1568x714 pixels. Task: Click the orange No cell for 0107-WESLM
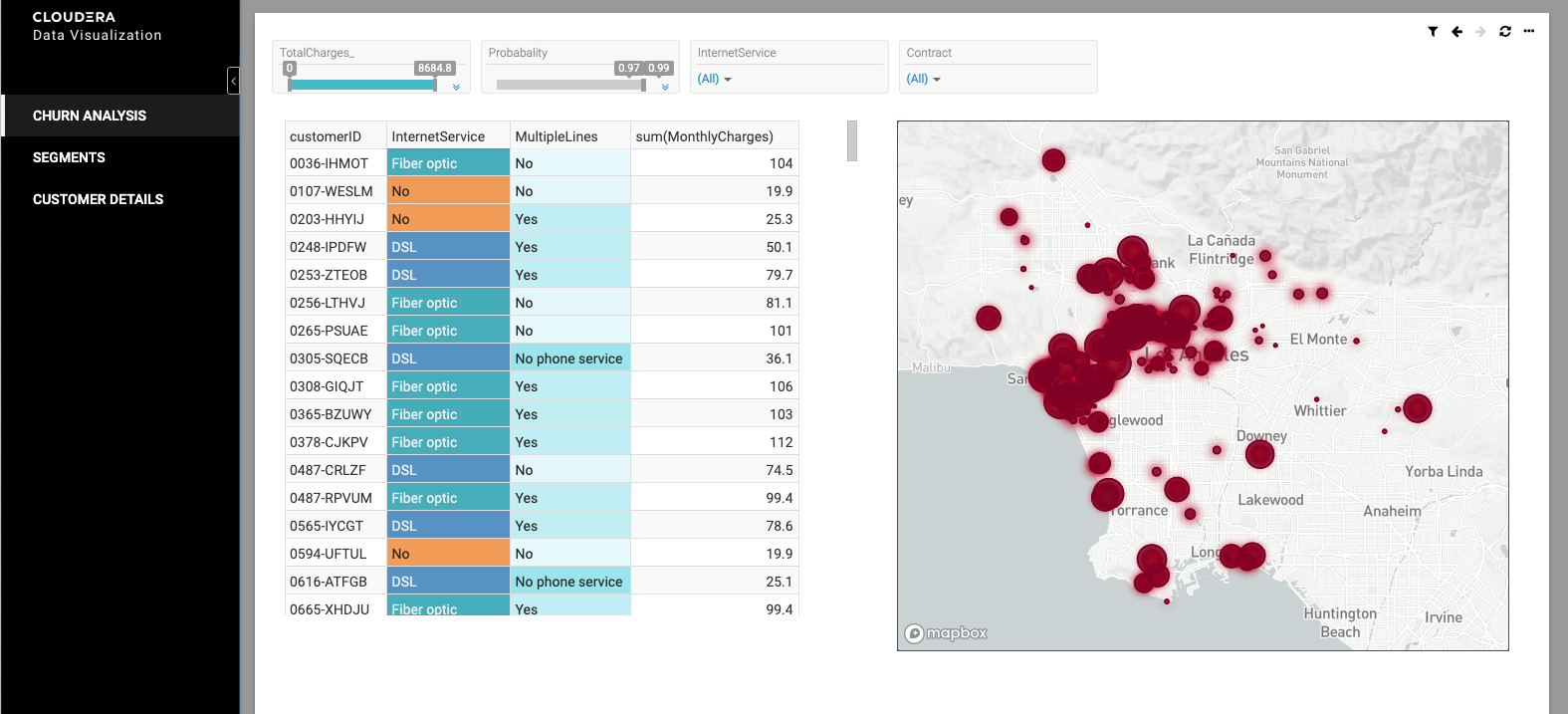click(448, 191)
